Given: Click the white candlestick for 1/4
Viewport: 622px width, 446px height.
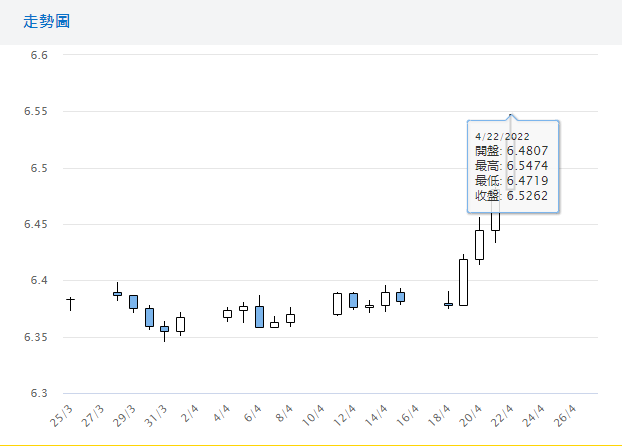Looking at the screenshot, I should pos(180,324).
